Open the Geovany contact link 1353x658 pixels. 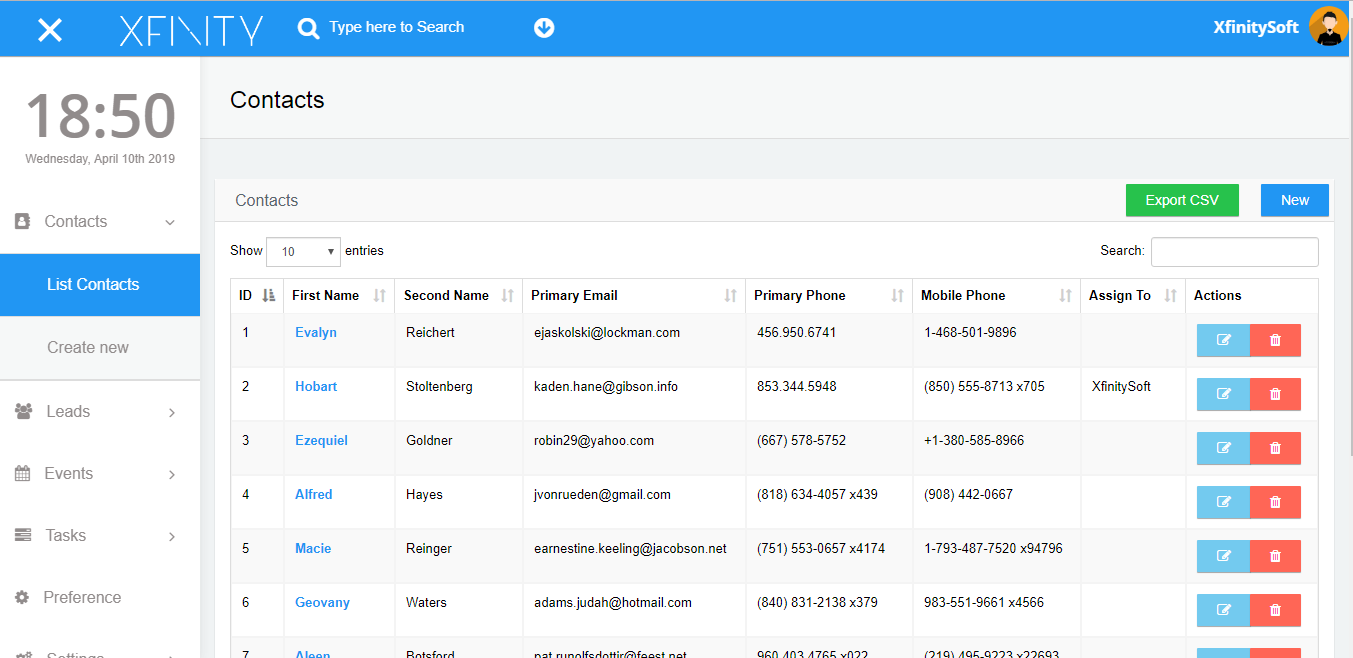coord(322,603)
